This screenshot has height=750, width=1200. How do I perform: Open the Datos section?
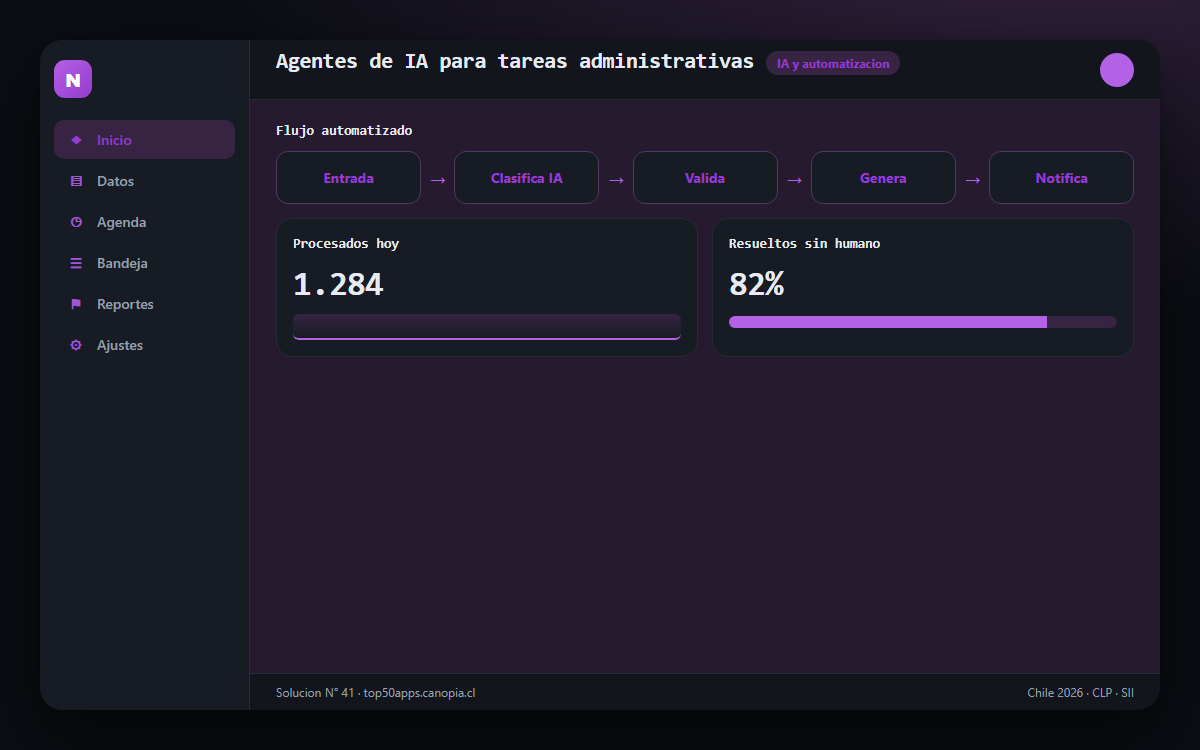(x=144, y=181)
